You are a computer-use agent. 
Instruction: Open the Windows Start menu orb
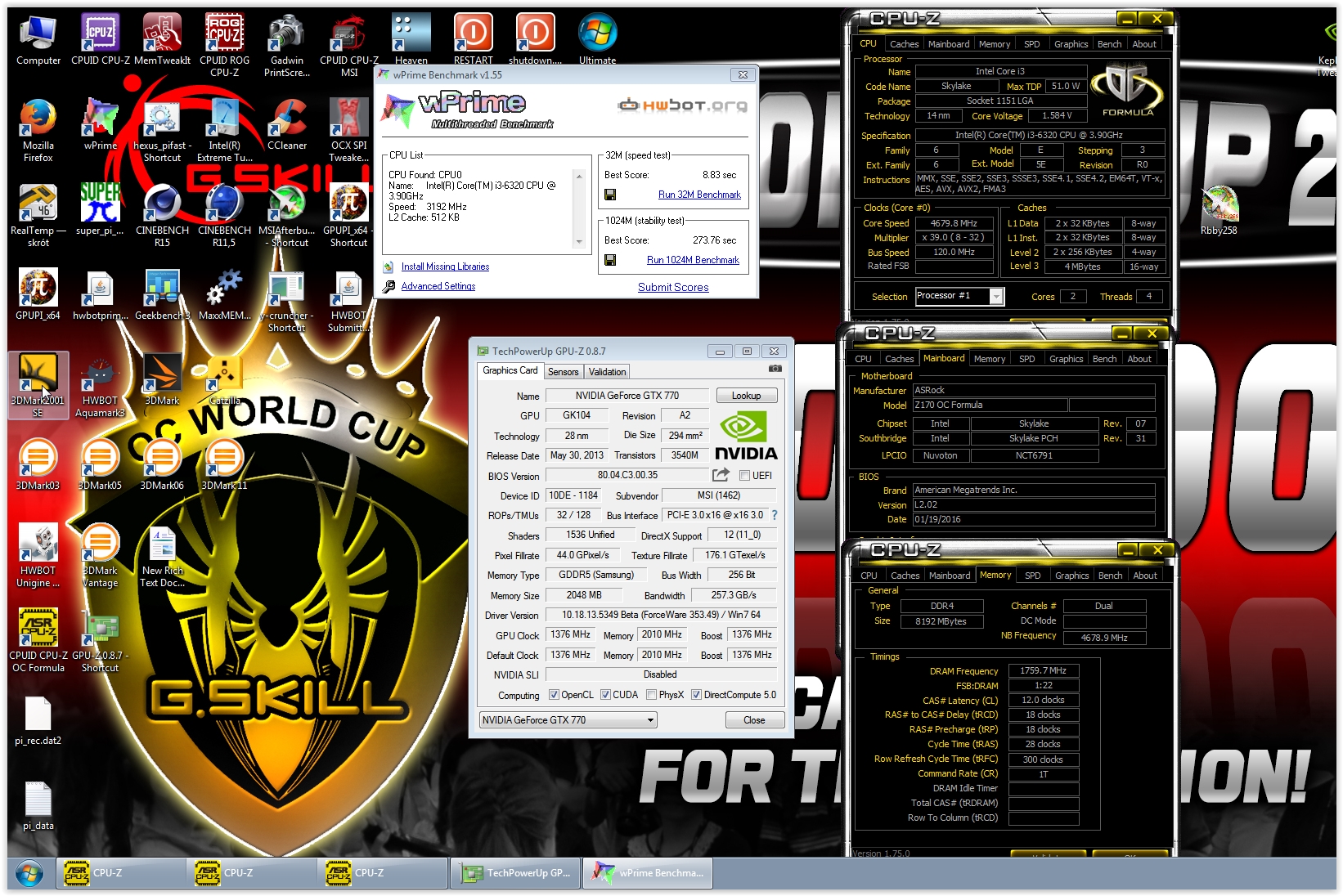[x=29, y=873]
